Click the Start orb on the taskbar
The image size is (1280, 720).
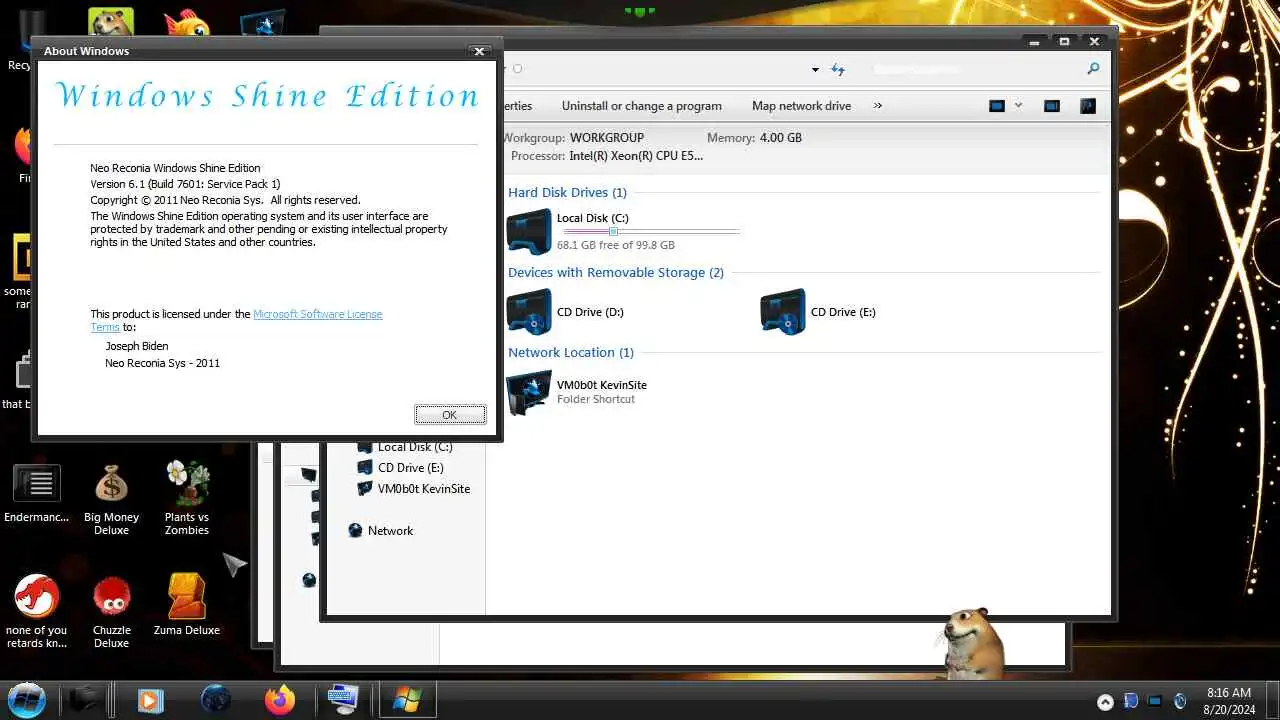(26, 699)
